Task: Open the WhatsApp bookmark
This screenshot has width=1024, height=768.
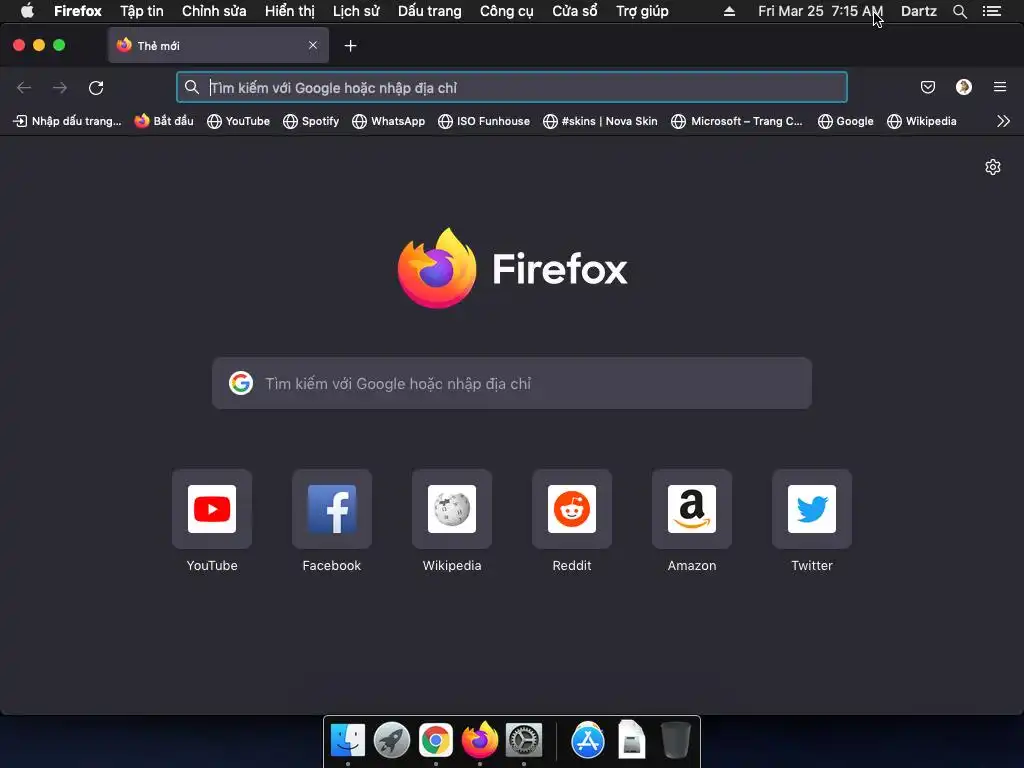Action: point(389,121)
